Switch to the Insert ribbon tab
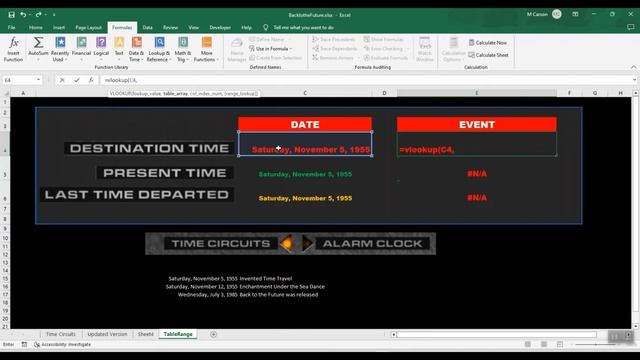Image resolution: width=640 pixels, height=360 pixels. (59, 27)
